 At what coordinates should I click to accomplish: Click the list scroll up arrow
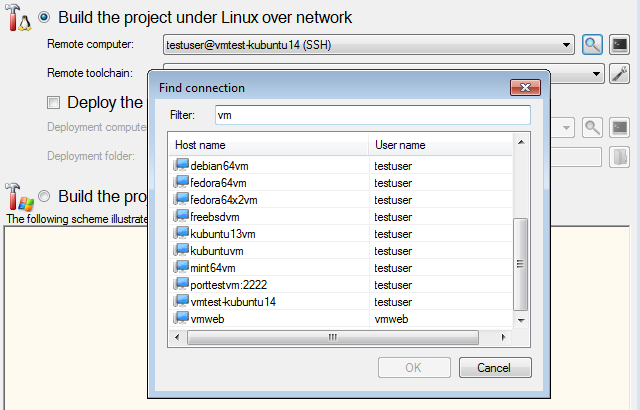[521, 142]
